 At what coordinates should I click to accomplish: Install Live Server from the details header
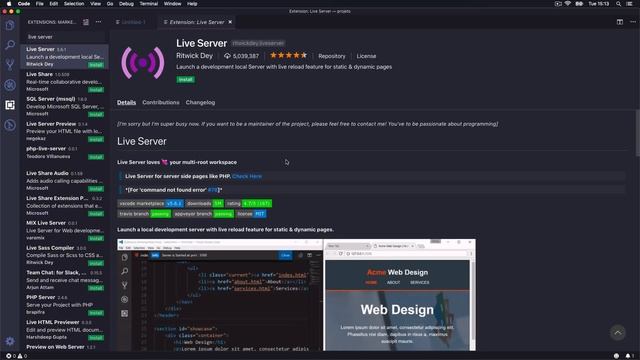point(186,80)
